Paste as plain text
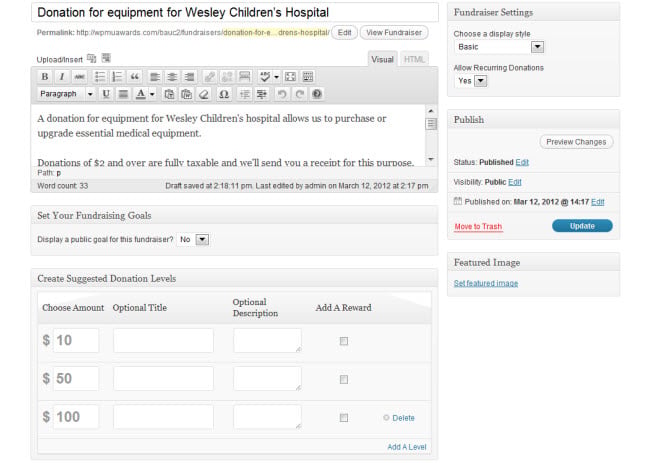 [x=169, y=94]
